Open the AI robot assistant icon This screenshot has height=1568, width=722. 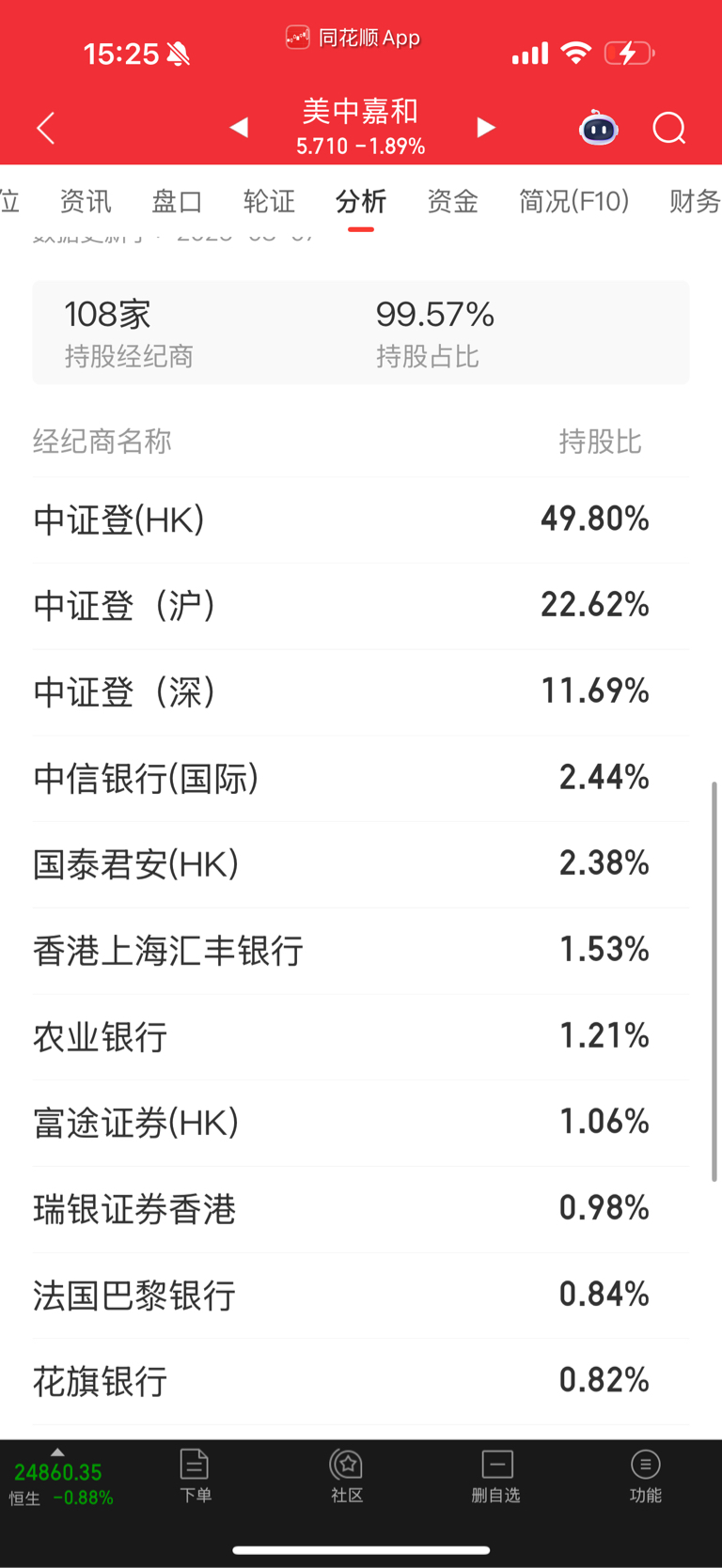point(598,128)
